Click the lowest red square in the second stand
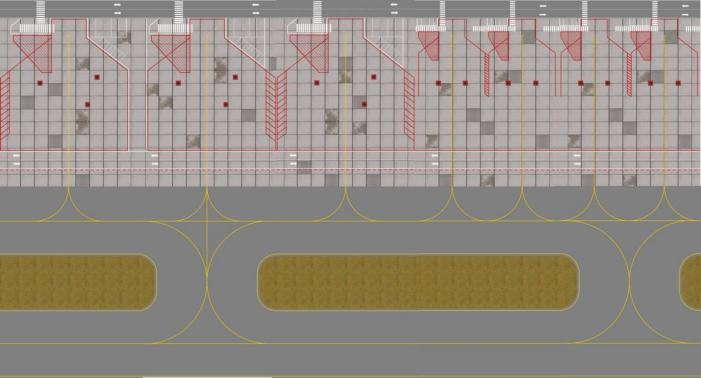Image resolution: width=701 pixels, height=378 pixels. pos(226,105)
